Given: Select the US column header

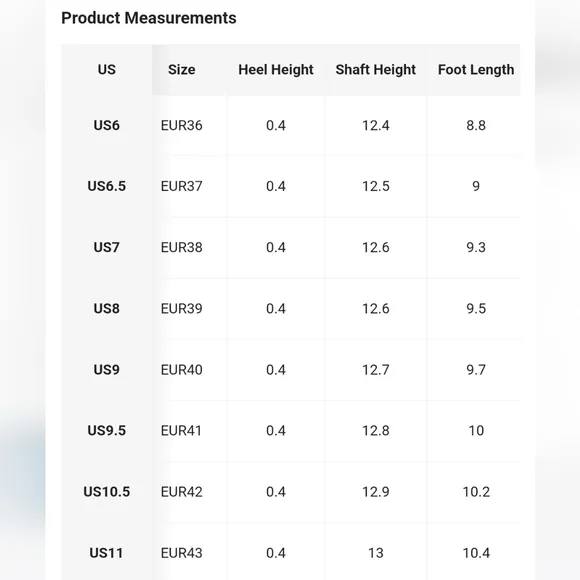Looking at the screenshot, I should 107,70.
